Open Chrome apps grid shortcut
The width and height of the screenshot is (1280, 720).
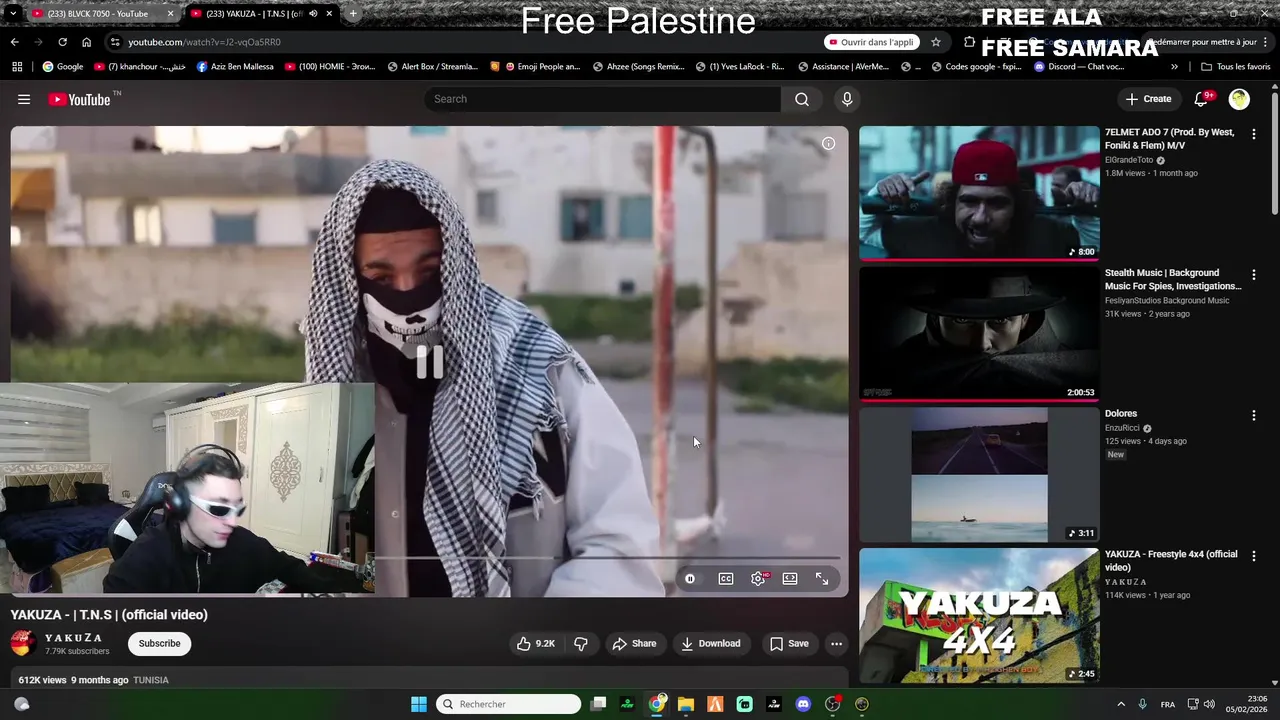pos(17,67)
